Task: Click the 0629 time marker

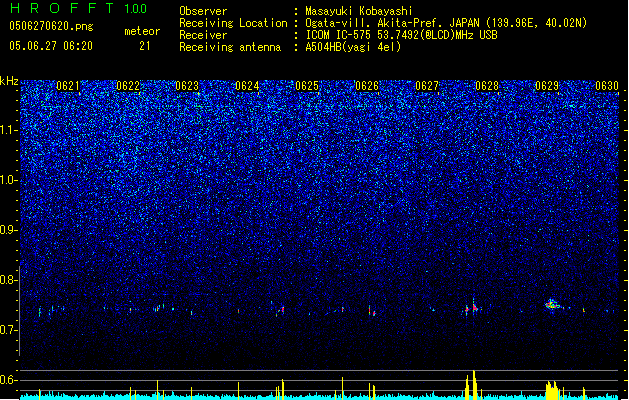Action: [x=547, y=86]
